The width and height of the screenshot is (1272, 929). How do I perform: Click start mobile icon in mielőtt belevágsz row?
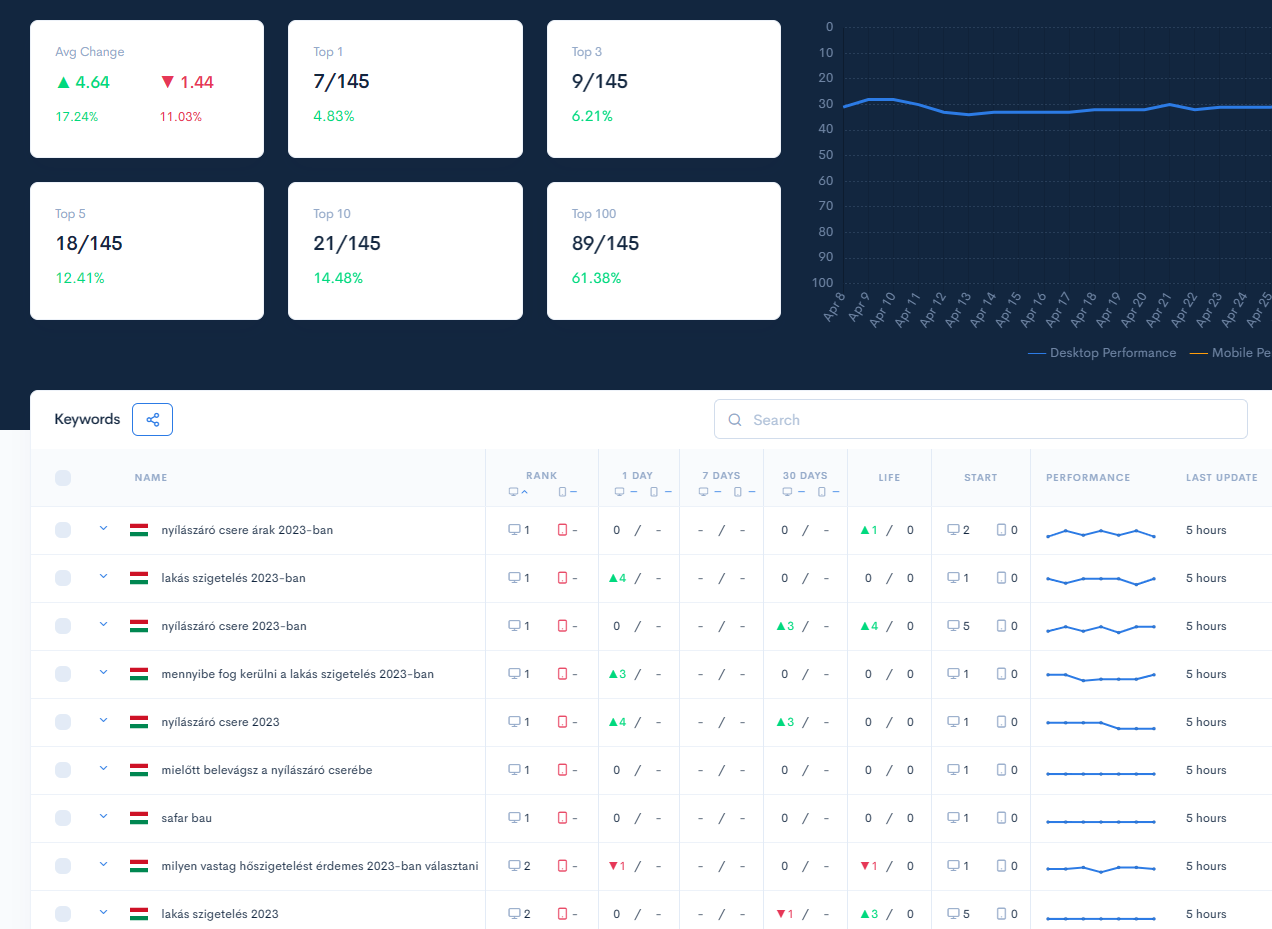(x=1002, y=770)
